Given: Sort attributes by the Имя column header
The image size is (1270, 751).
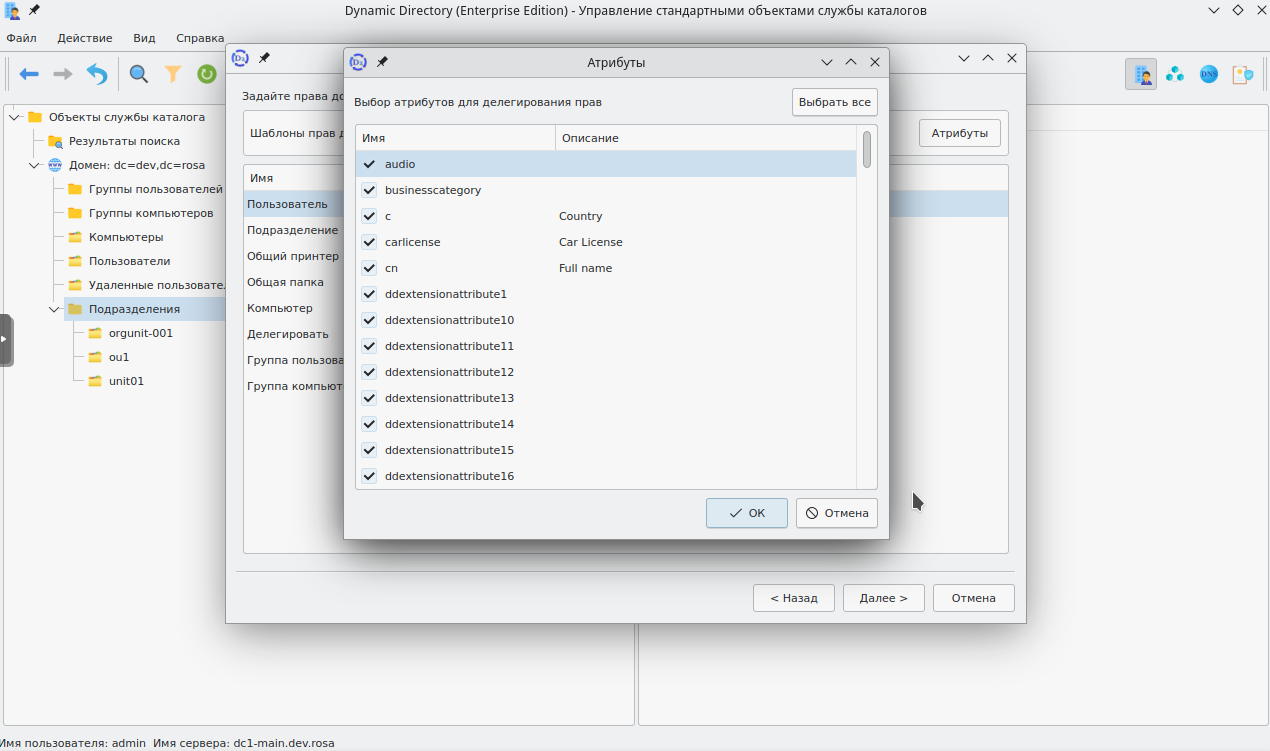Looking at the screenshot, I should [x=455, y=138].
